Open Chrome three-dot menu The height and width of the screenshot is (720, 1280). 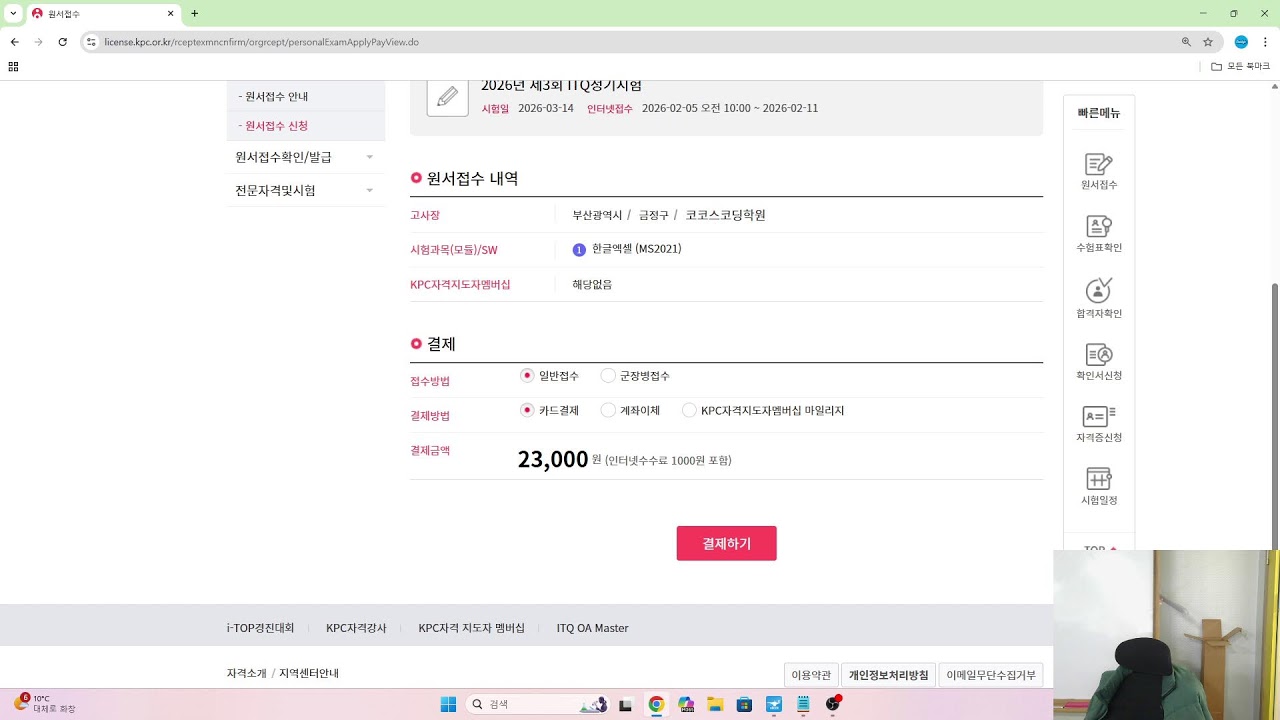point(1265,42)
